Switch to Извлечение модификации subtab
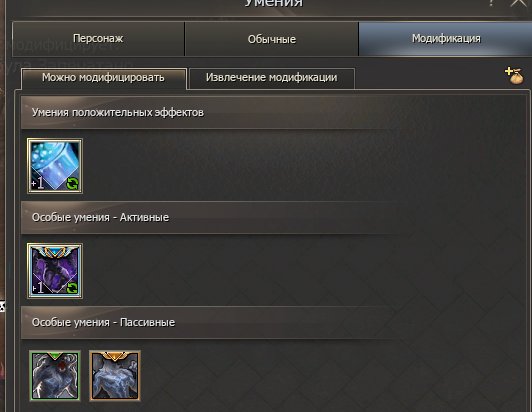 tap(271, 78)
